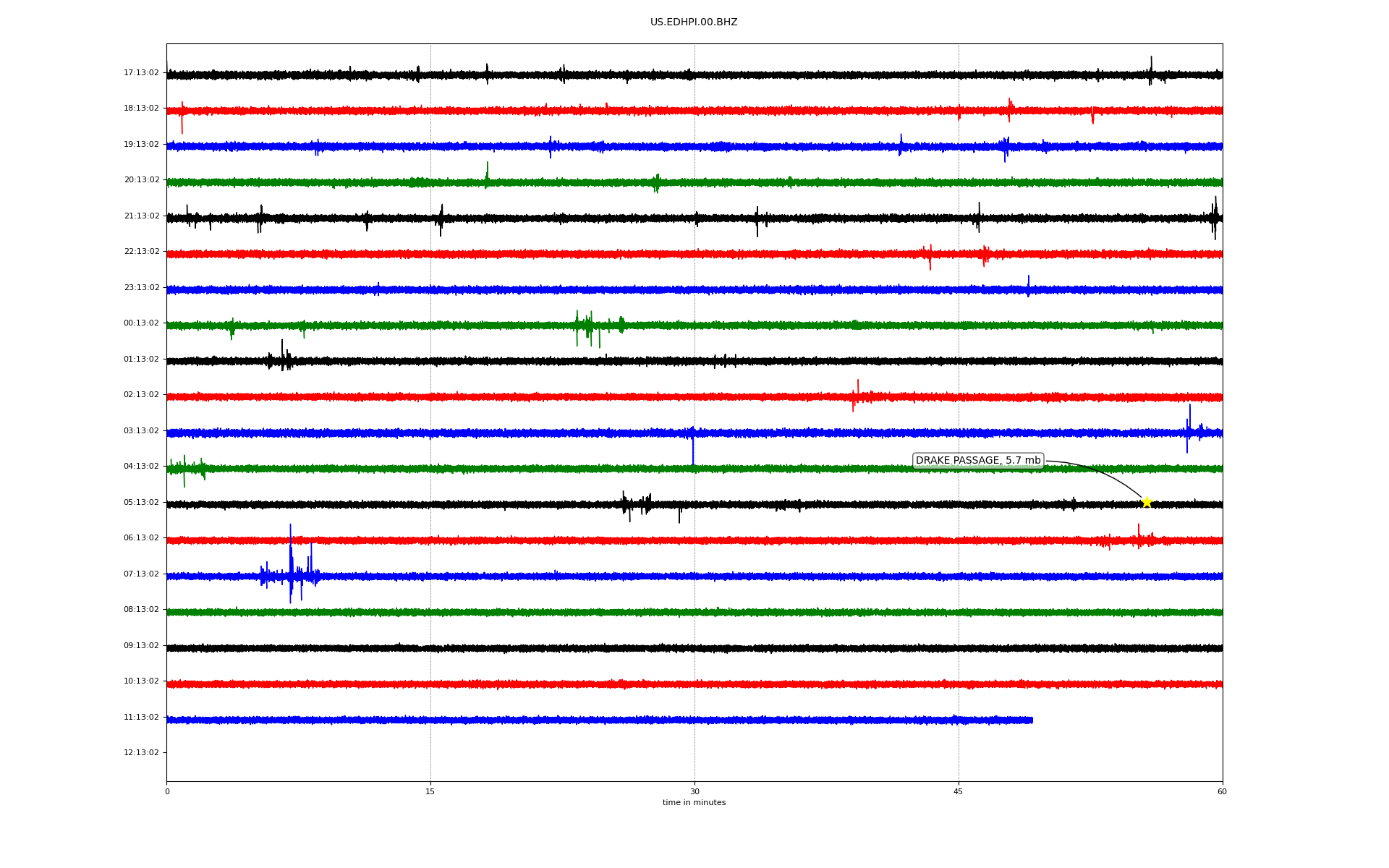Click the 10:13:02 time label

141,681
